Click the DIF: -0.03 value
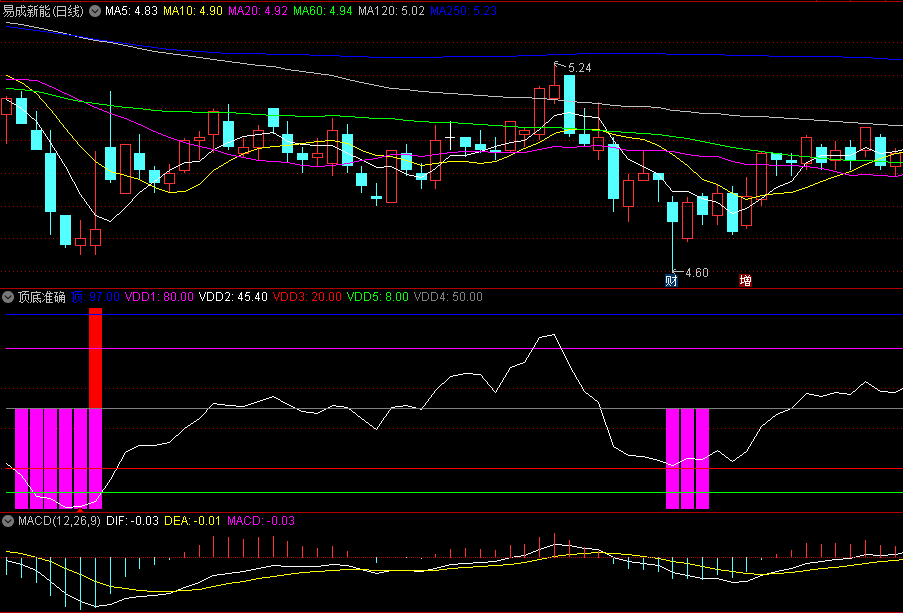Viewport: 903px width, 613px height. coord(132,521)
